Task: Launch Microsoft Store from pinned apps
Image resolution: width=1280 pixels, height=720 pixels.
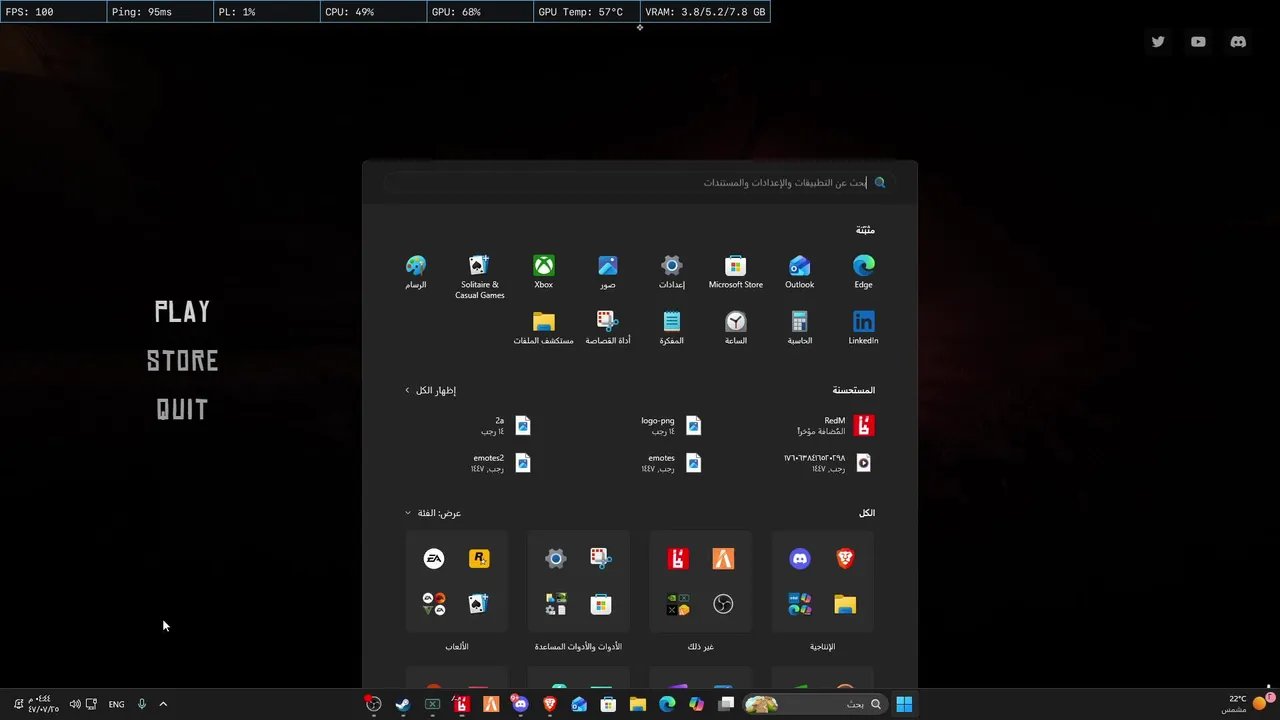Action: tap(735, 271)
